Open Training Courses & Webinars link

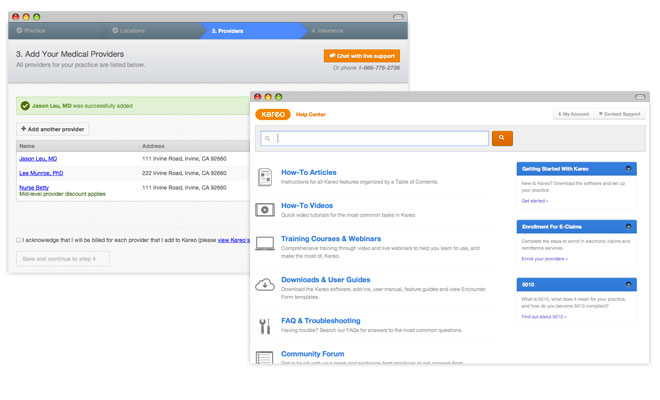331,239
